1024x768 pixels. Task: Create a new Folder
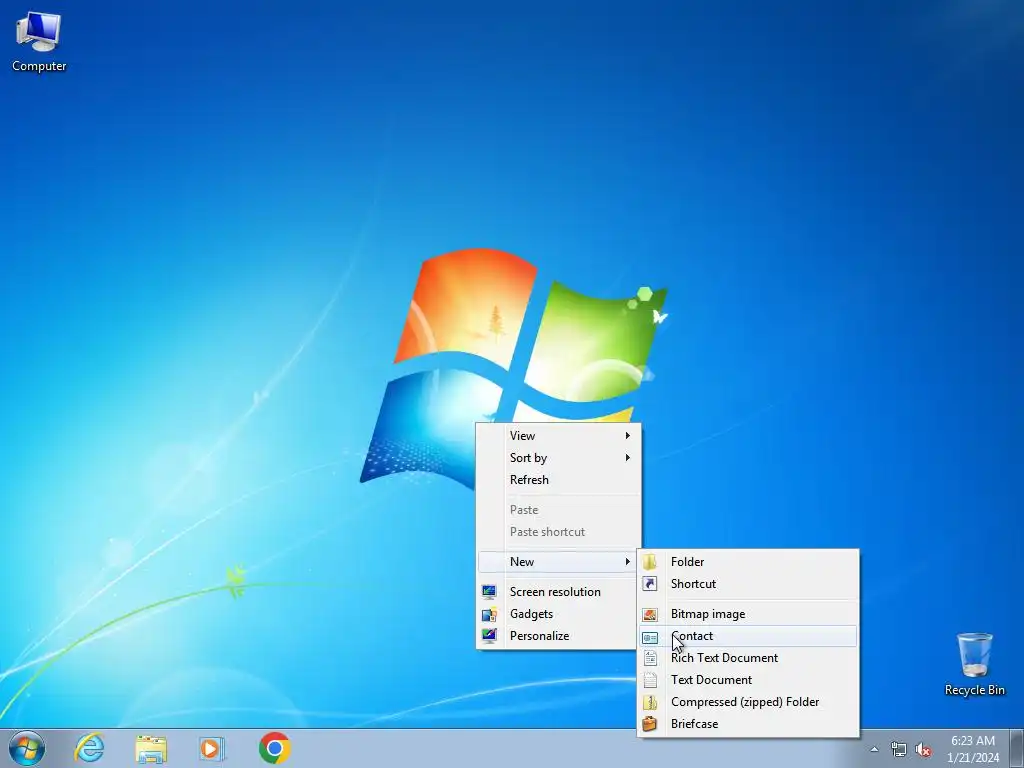748,562
